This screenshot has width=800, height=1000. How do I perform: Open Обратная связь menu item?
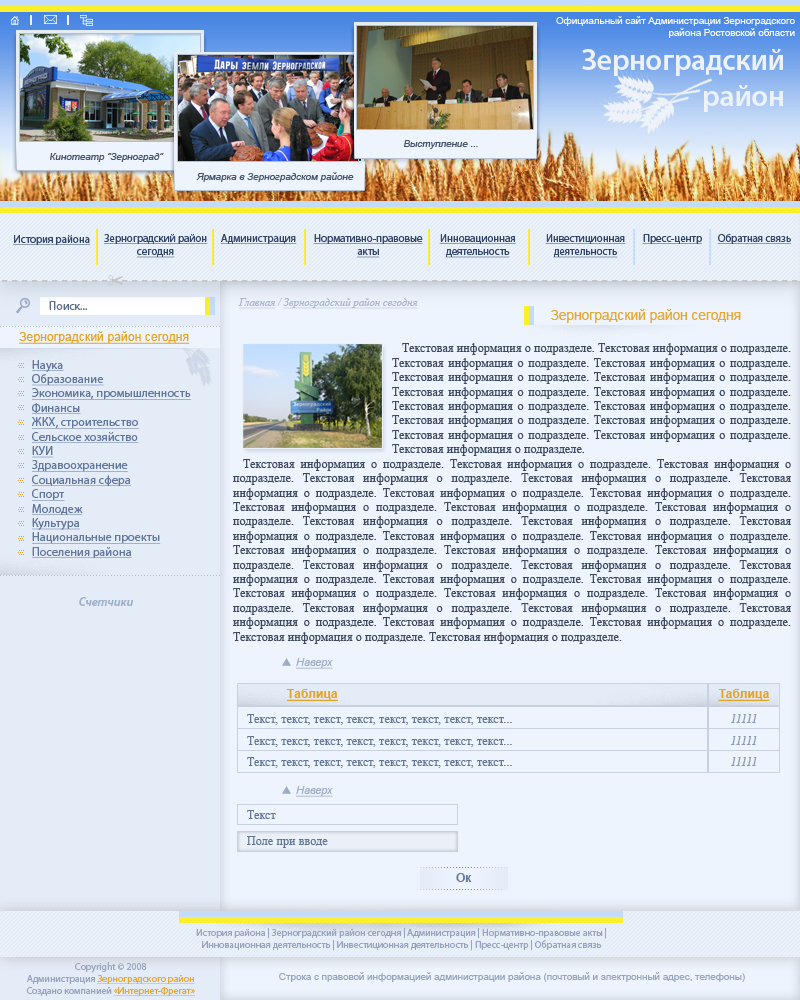click(x=754, y=239)
